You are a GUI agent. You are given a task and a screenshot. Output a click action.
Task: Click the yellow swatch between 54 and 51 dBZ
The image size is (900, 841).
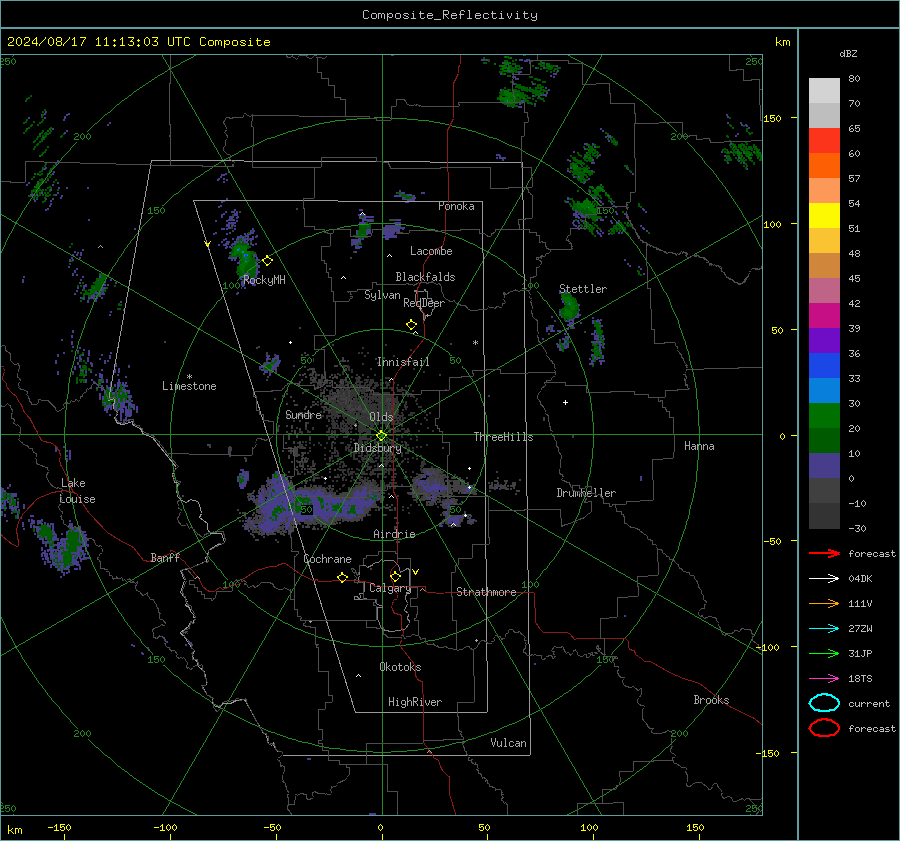click(x=824, y=216)
